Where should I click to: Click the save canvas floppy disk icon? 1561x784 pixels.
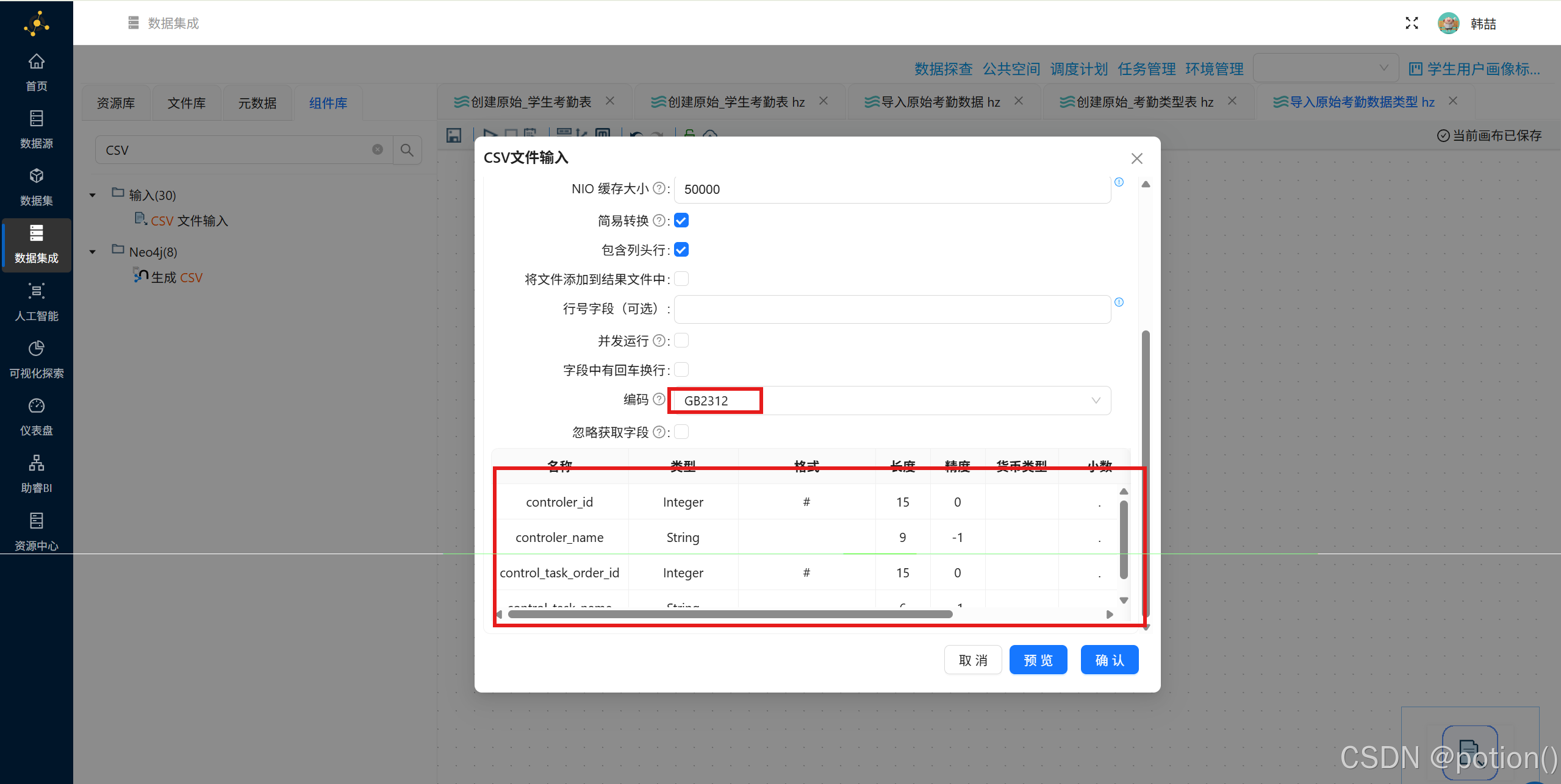[454, 135]
